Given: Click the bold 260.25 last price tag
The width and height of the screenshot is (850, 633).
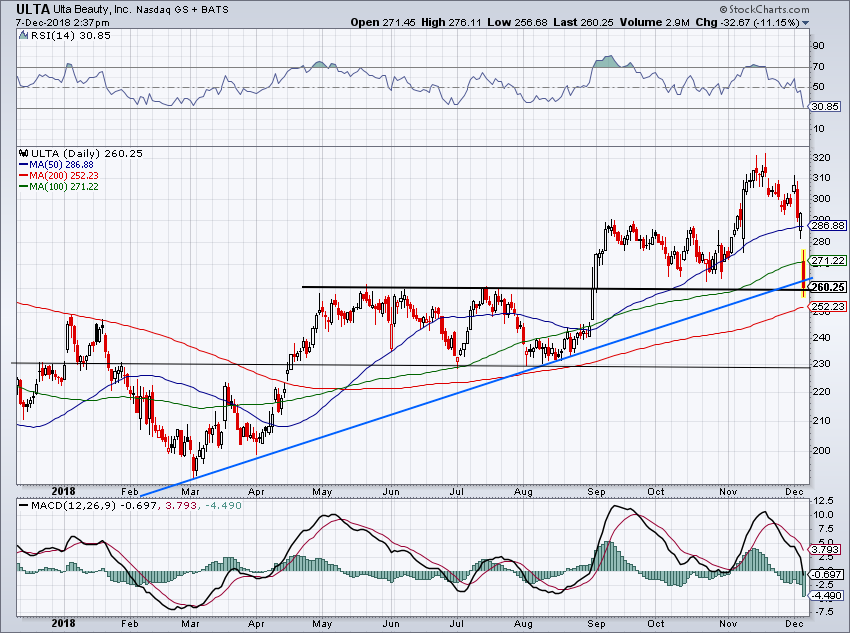Looking at the screenshot, I should coord(828,287).
